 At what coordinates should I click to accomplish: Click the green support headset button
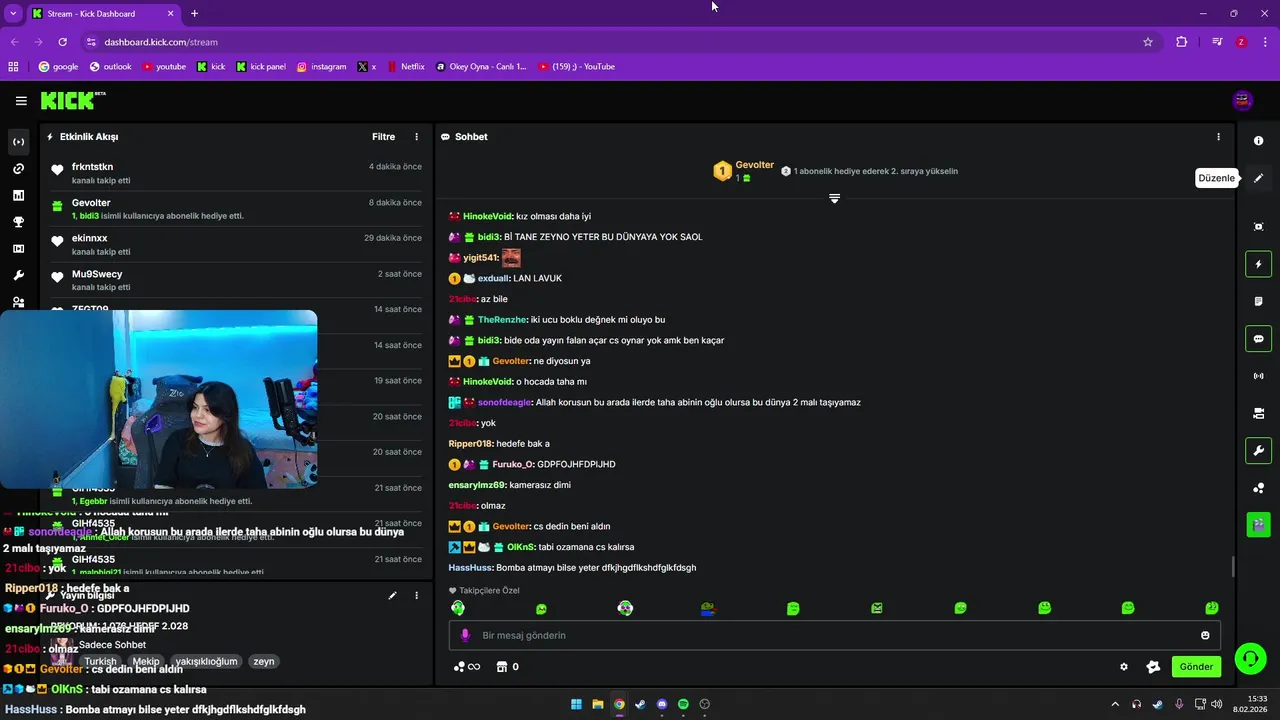[x=1250, y=658]
